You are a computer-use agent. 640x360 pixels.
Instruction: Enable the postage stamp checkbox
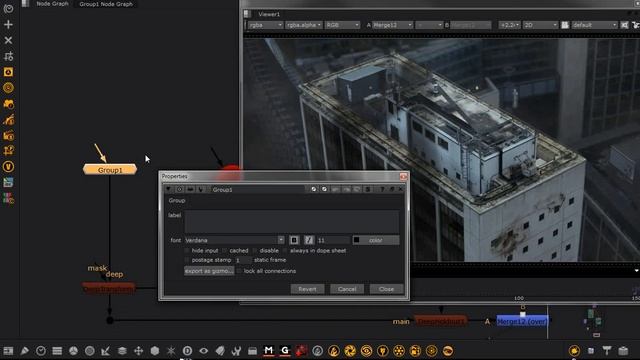pyautogui.click(x=187, y=260)
